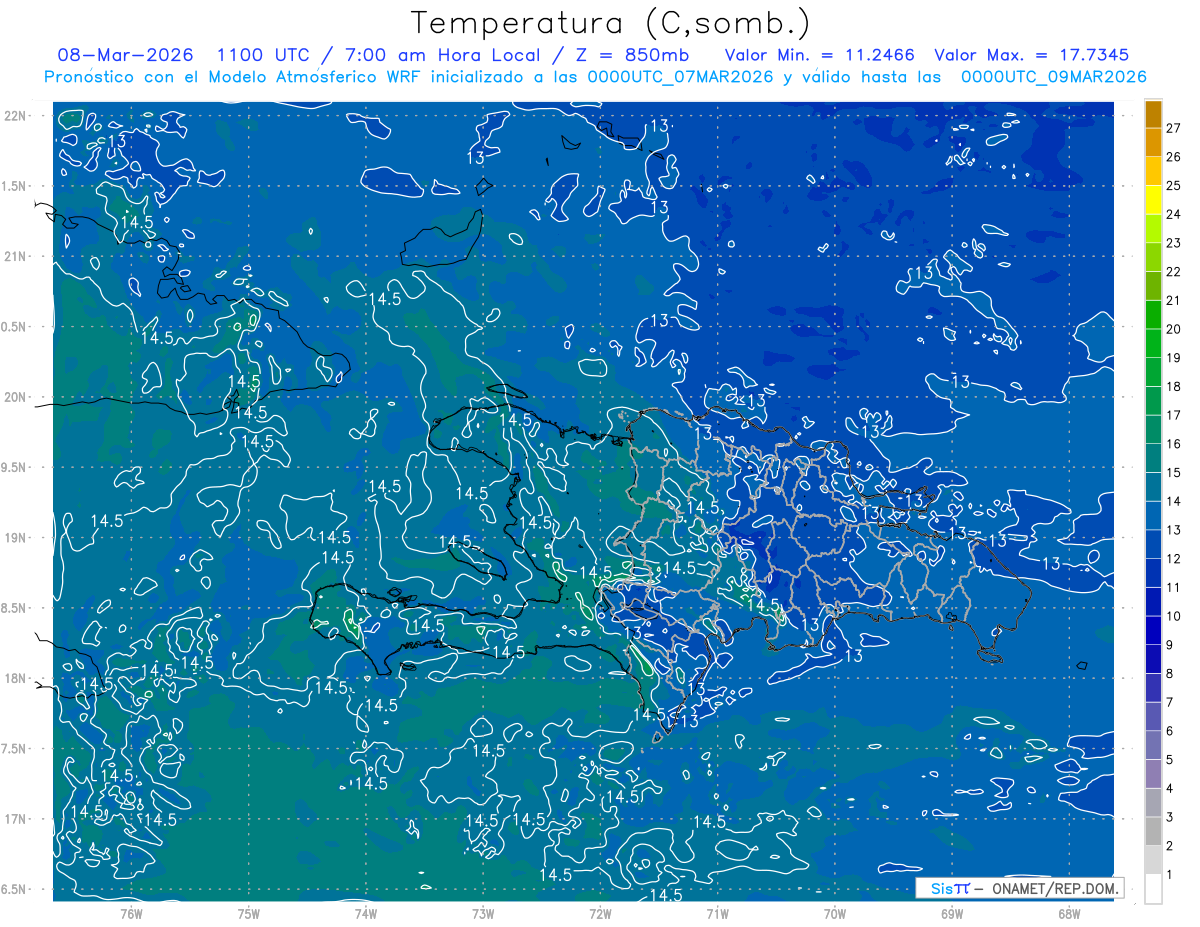Click the '75W' longitude axis label
1200x927 pixels.
click(x=248, y=914)
